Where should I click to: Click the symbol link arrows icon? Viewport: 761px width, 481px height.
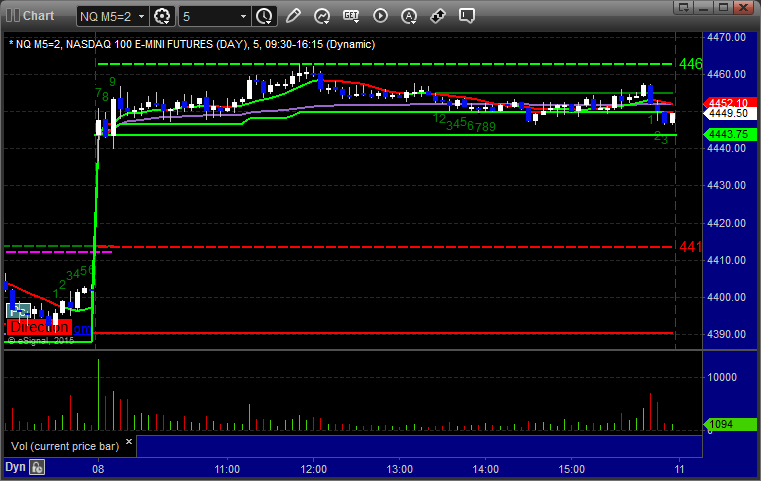click(438, 16)
